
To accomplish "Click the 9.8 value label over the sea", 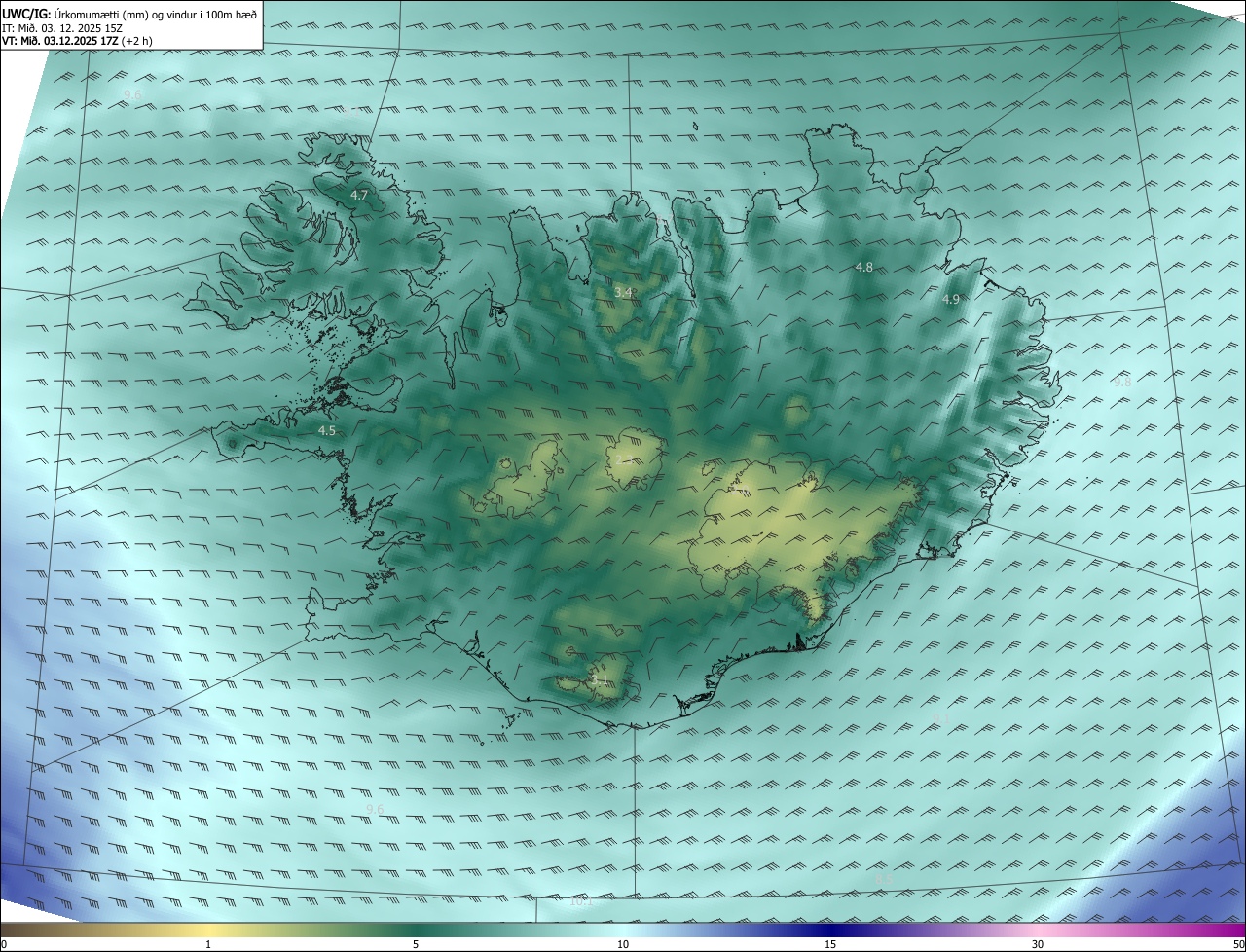I will [1122, 383].
